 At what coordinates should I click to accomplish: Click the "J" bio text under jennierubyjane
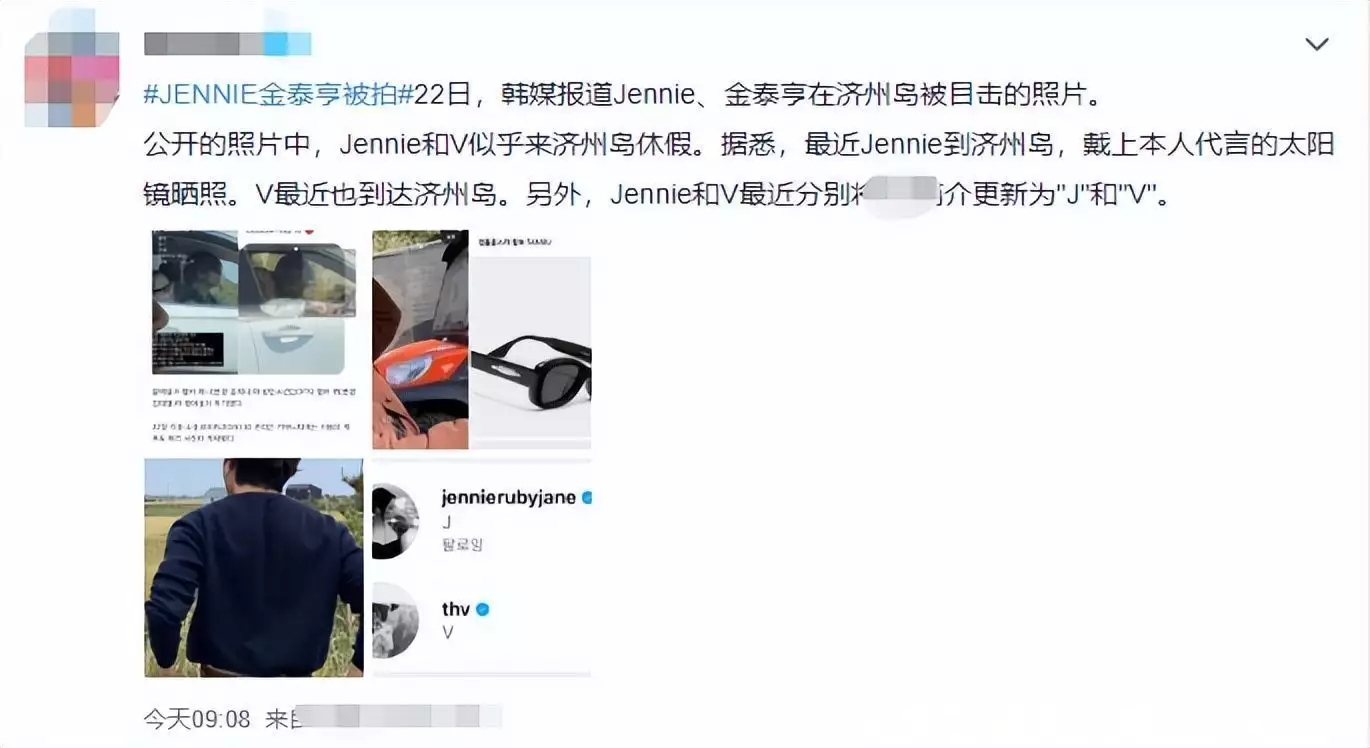click(447, 522)
